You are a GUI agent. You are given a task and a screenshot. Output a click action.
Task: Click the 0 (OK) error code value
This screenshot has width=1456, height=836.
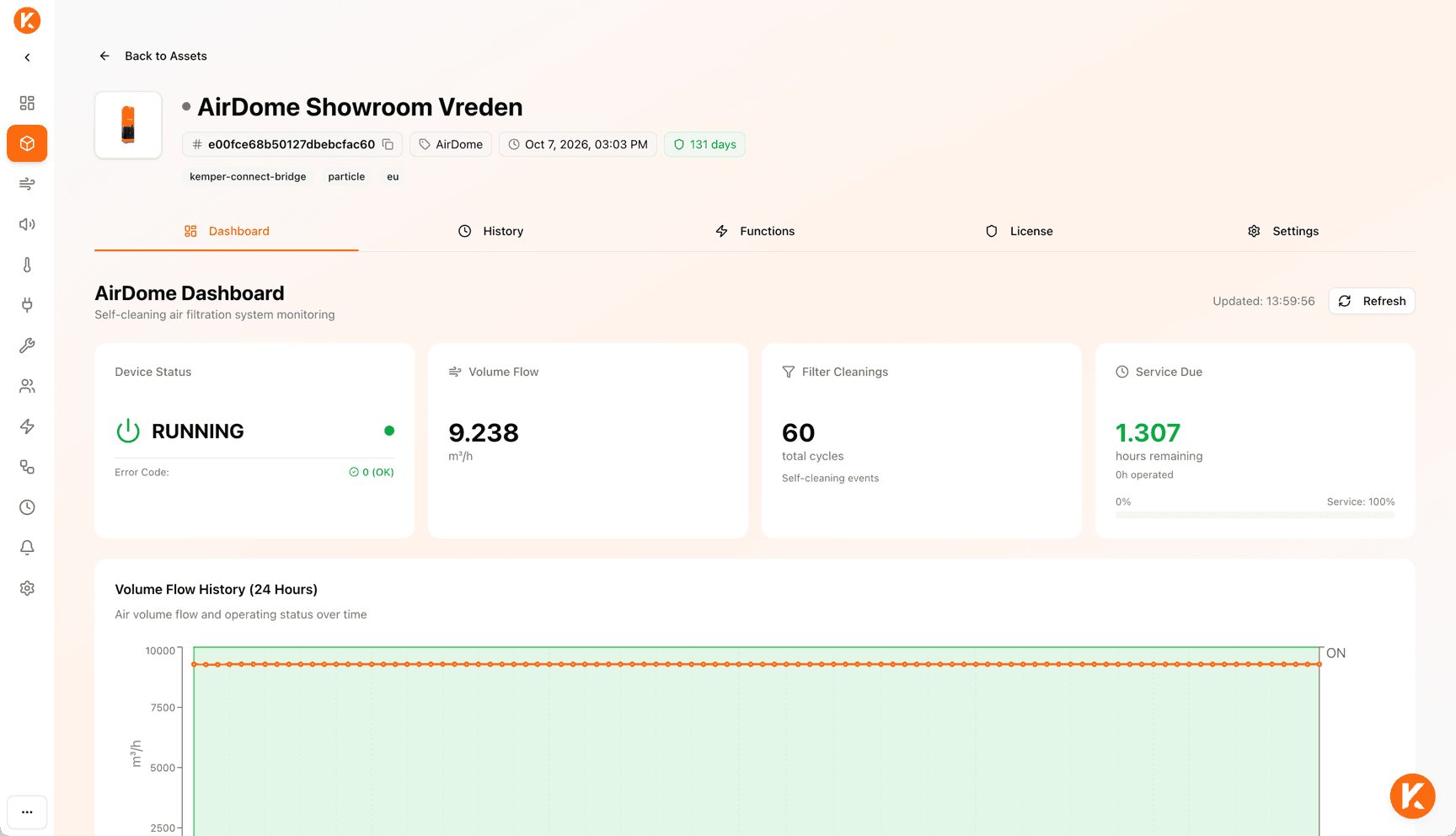(x=372, y=472)
